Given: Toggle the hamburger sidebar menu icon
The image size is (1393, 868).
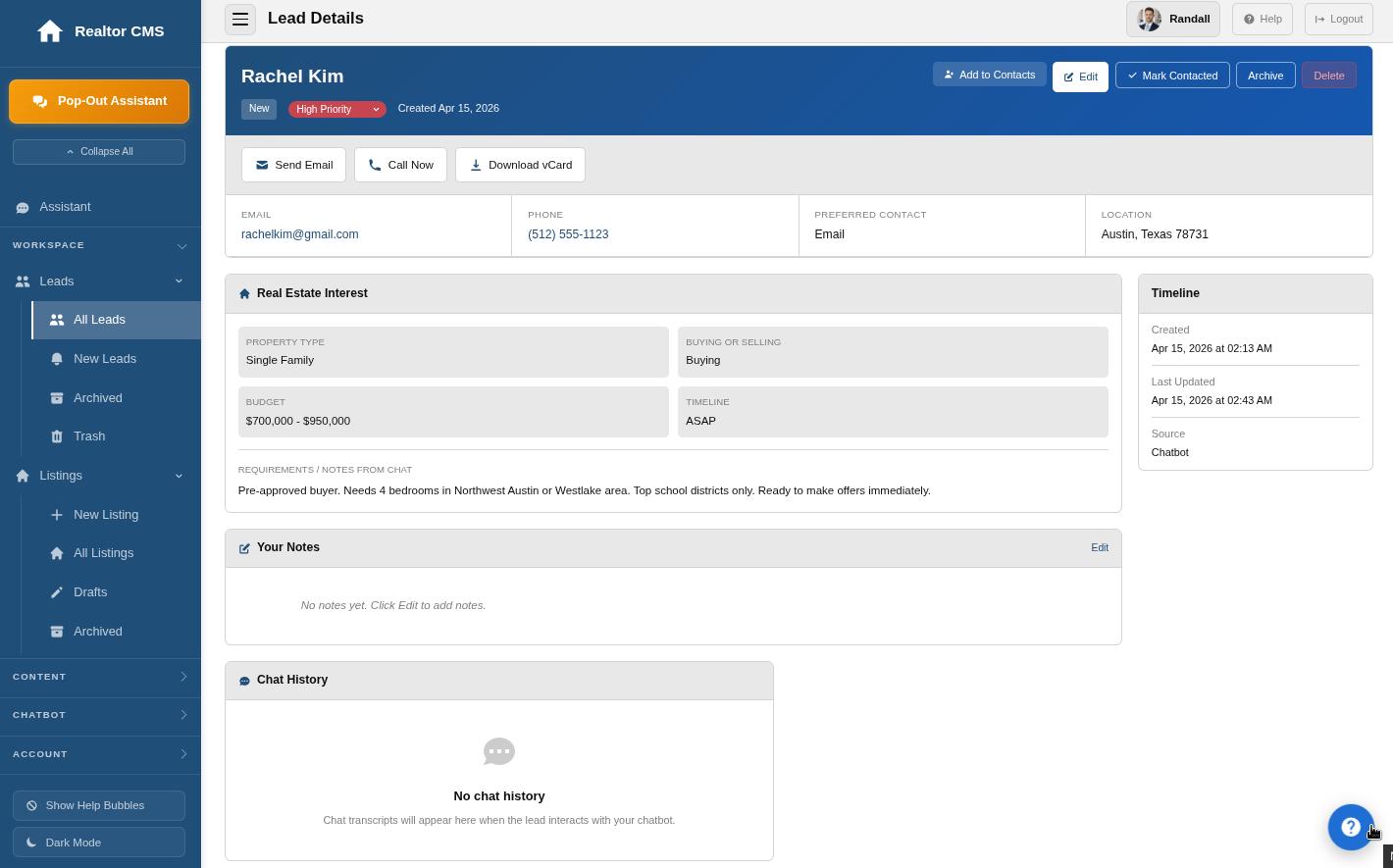Looking at the screenshot, I should [240, 19].
